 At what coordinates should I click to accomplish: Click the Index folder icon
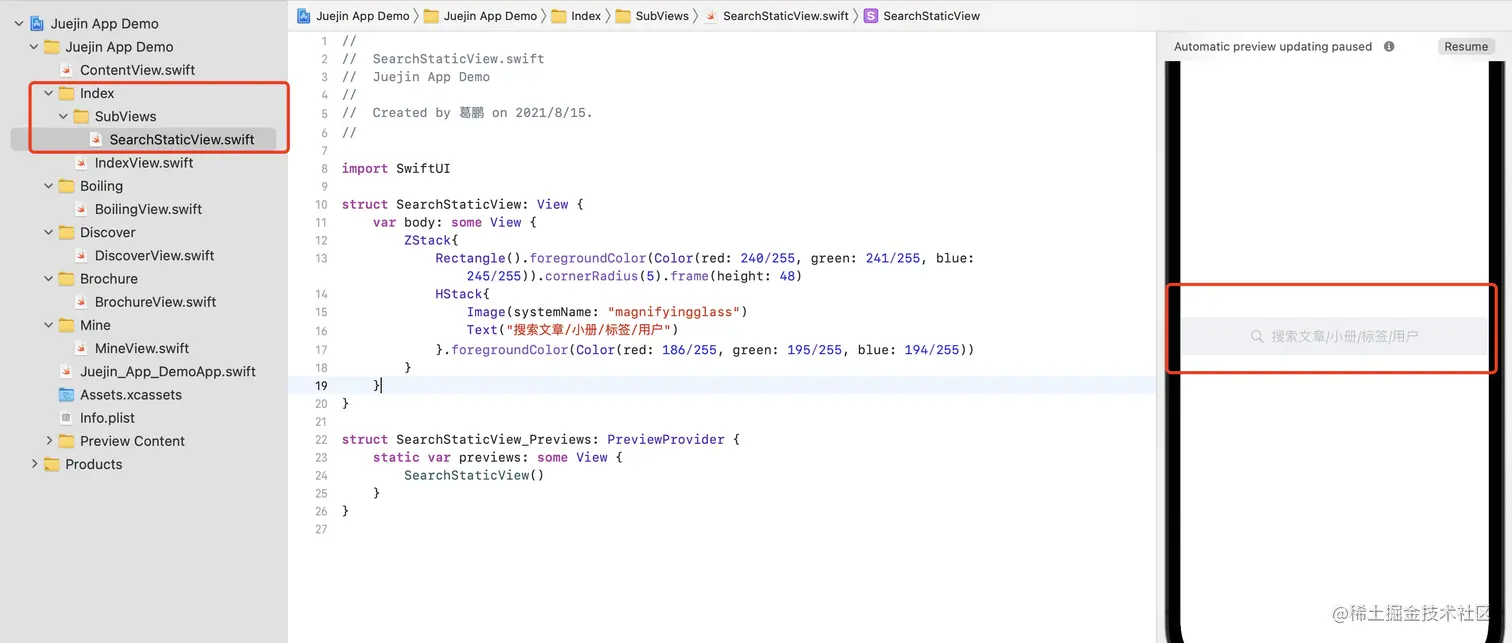[x=66, y=93]
